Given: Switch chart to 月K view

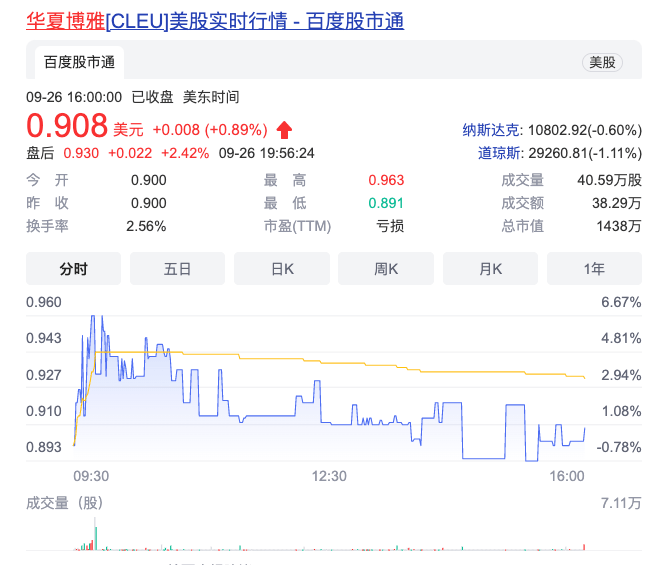Looking at the screenshot, I should coord(490,269).
